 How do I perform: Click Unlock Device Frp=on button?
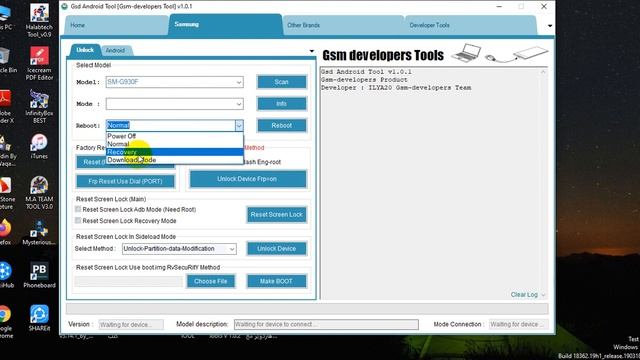point(248,179)
